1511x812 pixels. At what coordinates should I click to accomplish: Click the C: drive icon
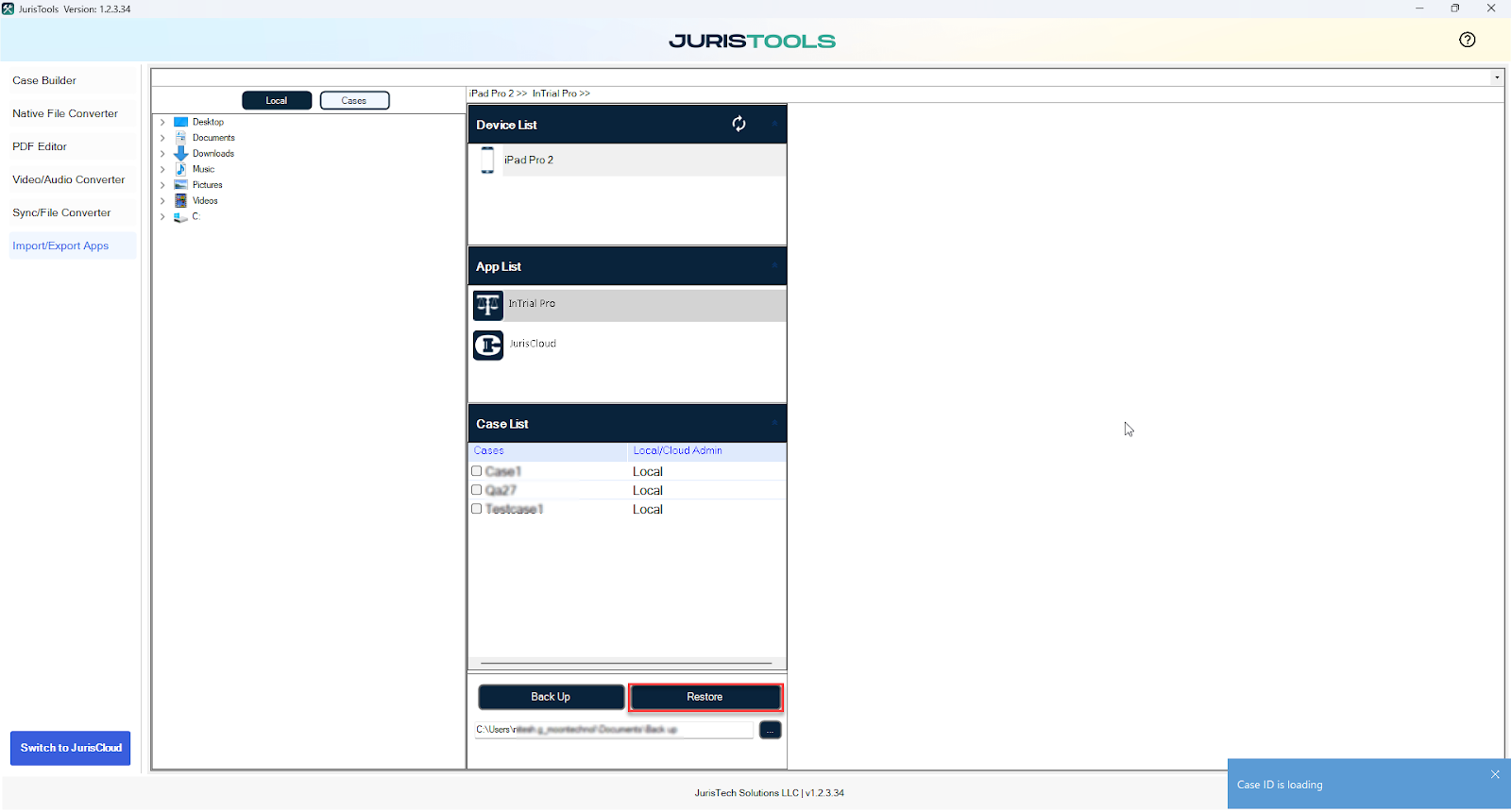pos(180,217)
